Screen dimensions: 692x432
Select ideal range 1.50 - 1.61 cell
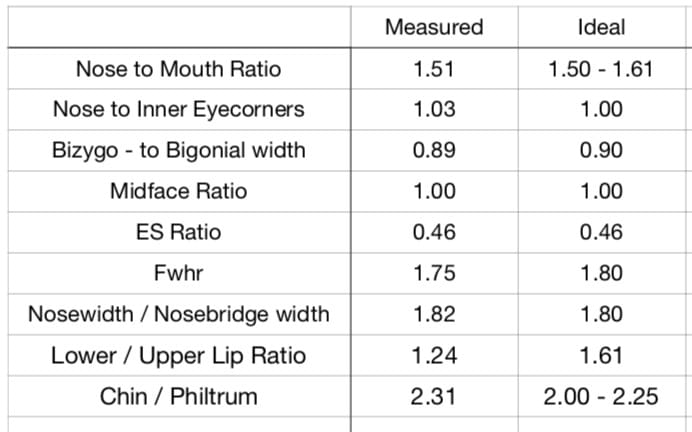(602, 68)
